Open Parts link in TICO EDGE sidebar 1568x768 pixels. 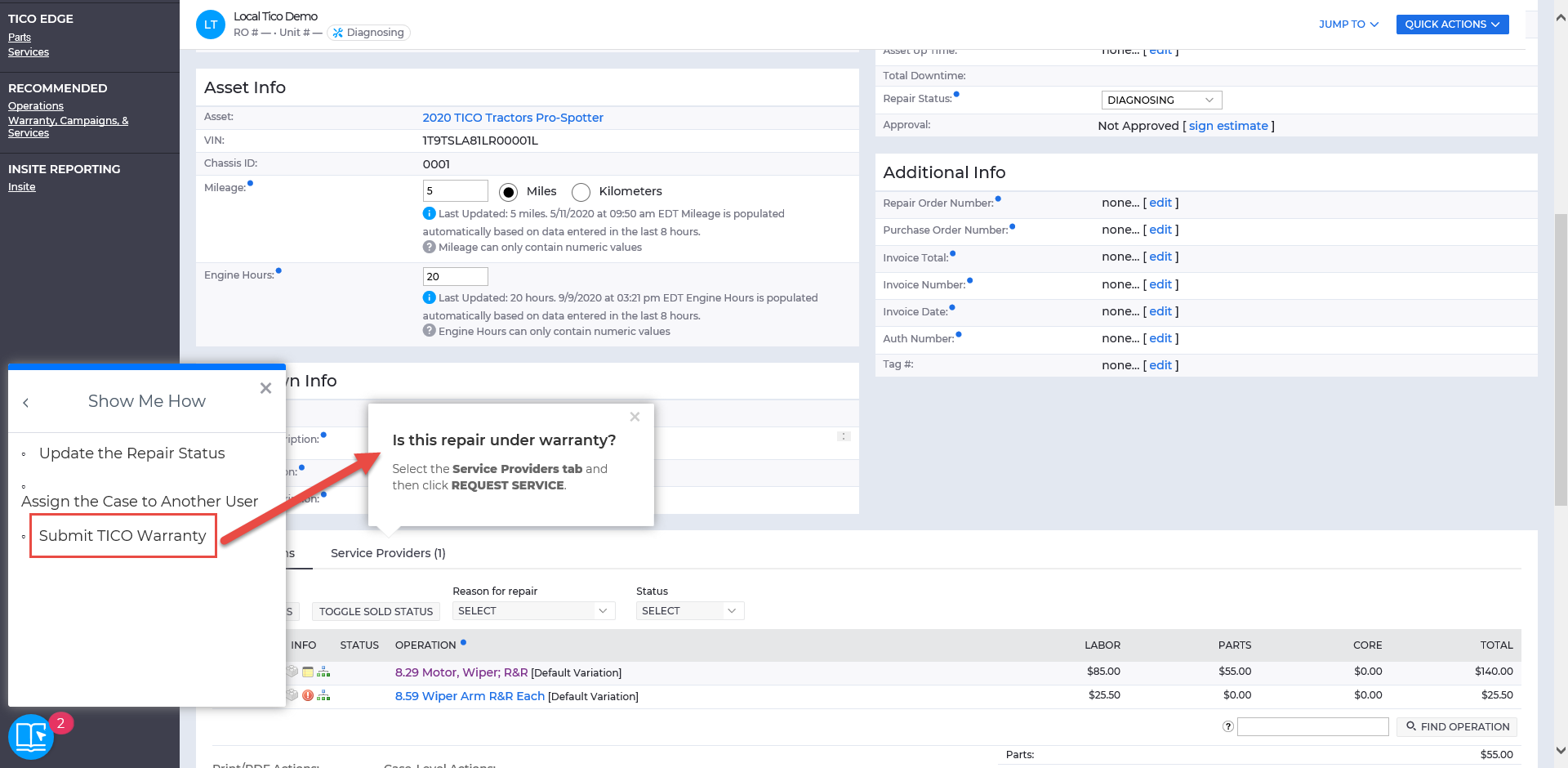[x=20, y=38]
